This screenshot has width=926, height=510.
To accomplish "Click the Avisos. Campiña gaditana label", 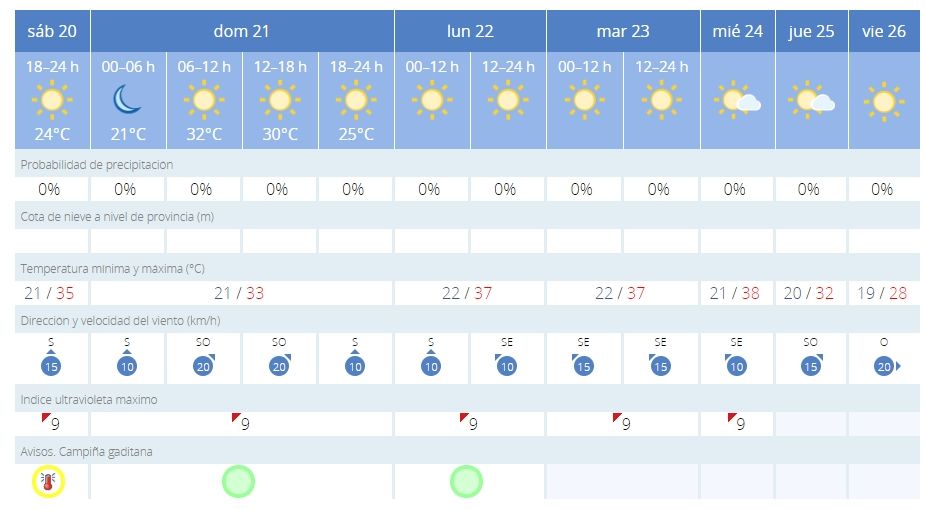I will click(85, 452).
